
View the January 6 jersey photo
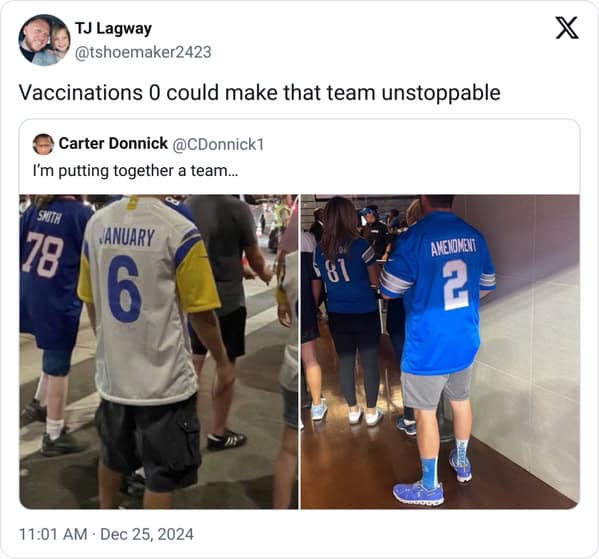tap(159, 352)
